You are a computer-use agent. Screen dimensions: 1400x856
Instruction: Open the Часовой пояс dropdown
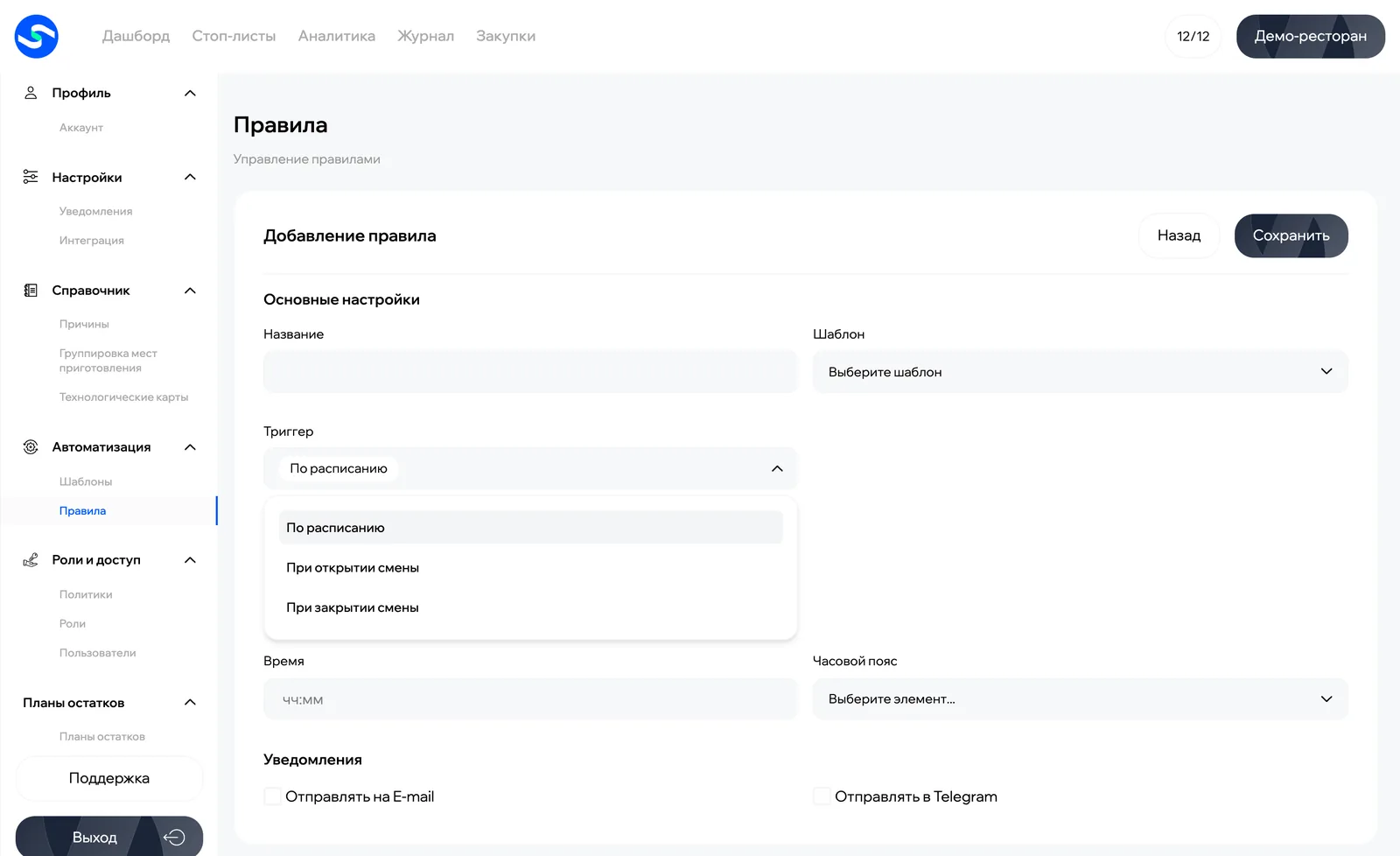tap(1081, 699)
